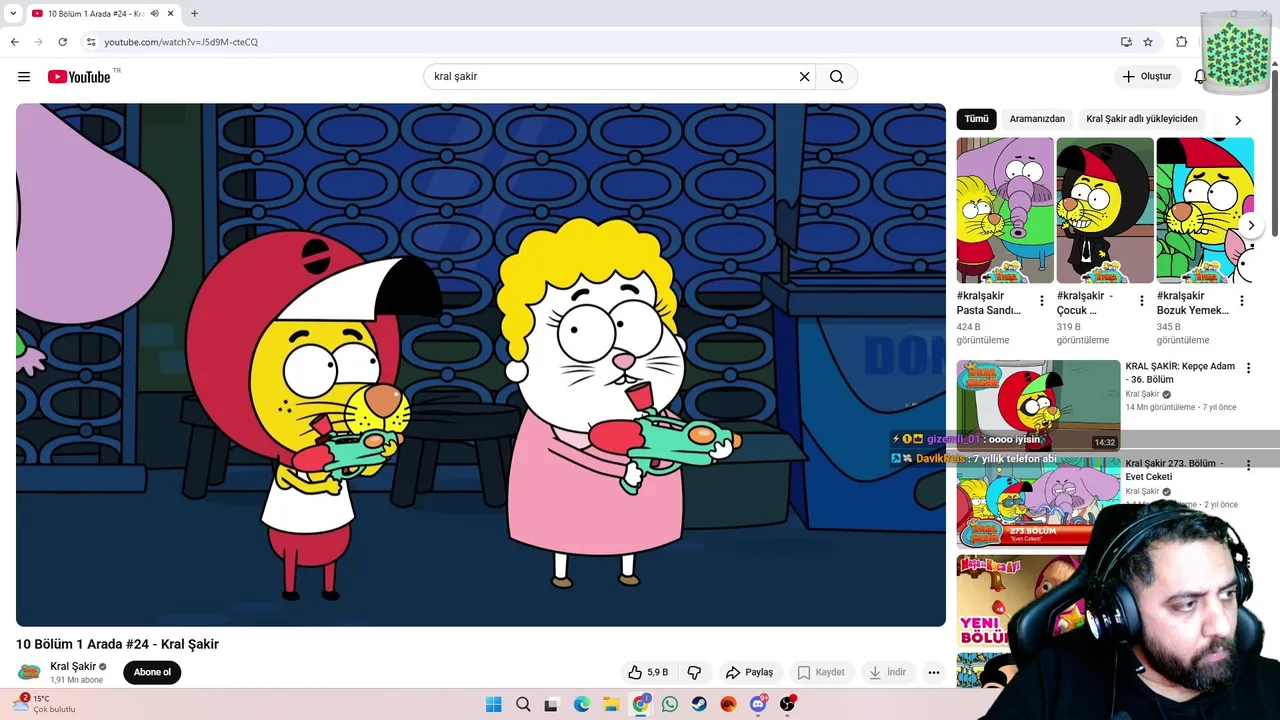Select the Kral Şakir adlı yükleyiciden chip
This screenshot has width=1280, height=720.
[1141, 119]
